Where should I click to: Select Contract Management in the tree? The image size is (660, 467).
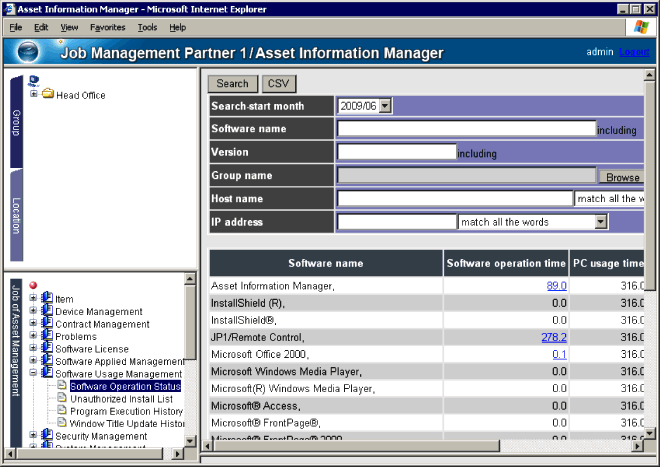(102, 324)
